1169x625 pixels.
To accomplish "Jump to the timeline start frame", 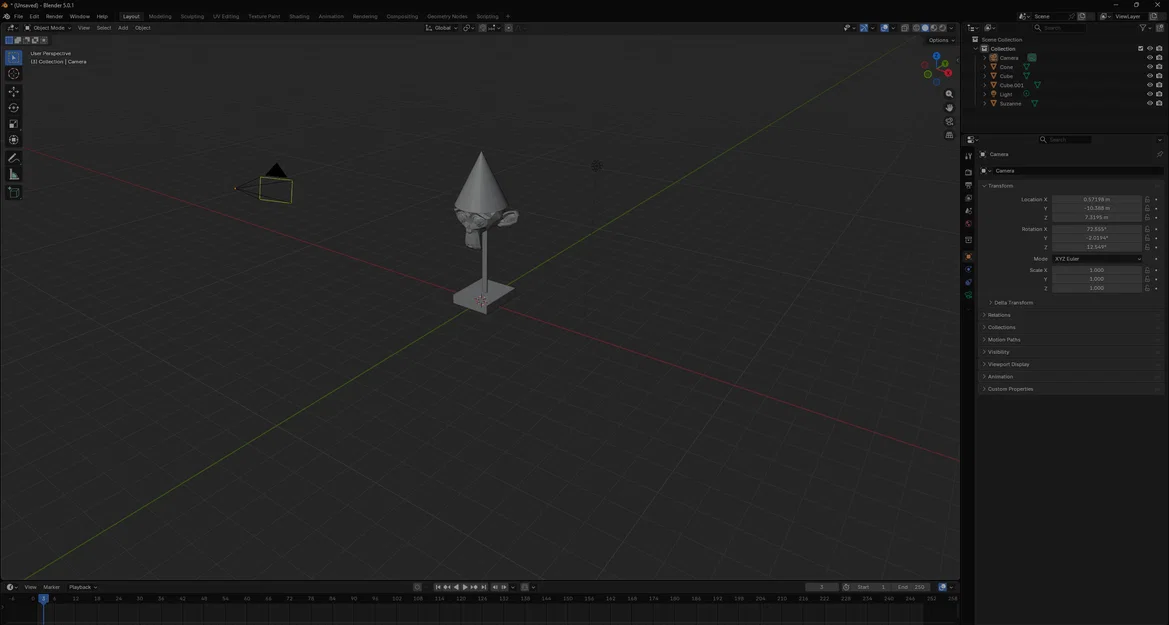I will point(438,587).
